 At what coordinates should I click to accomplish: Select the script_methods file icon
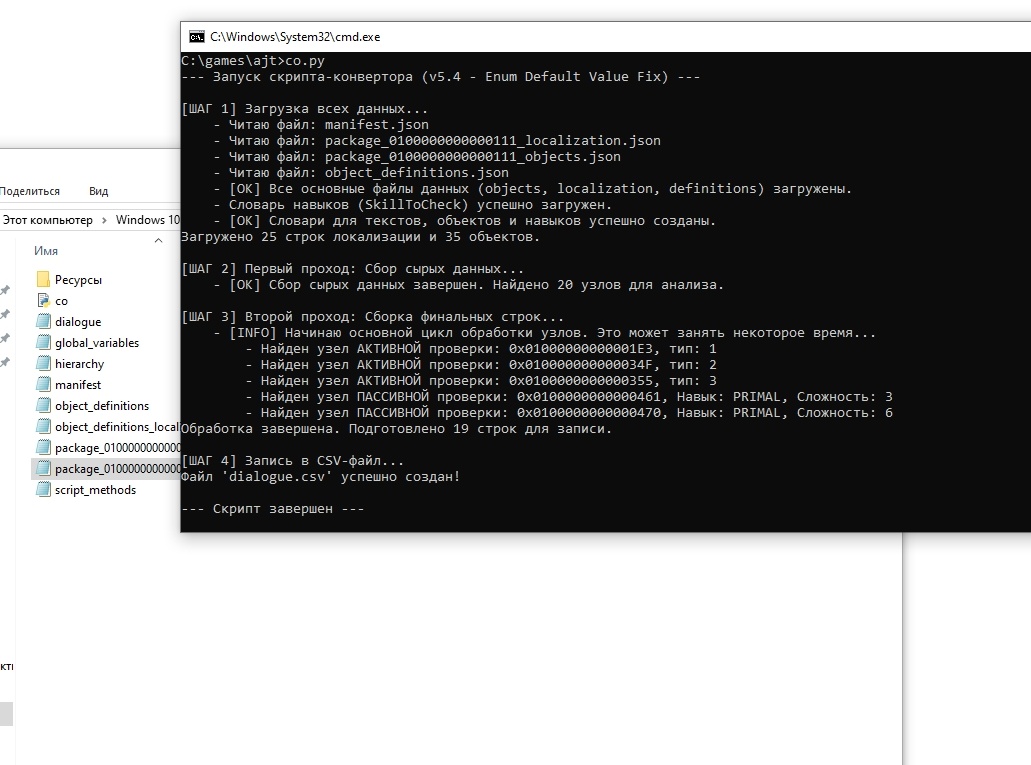(43, 490)
